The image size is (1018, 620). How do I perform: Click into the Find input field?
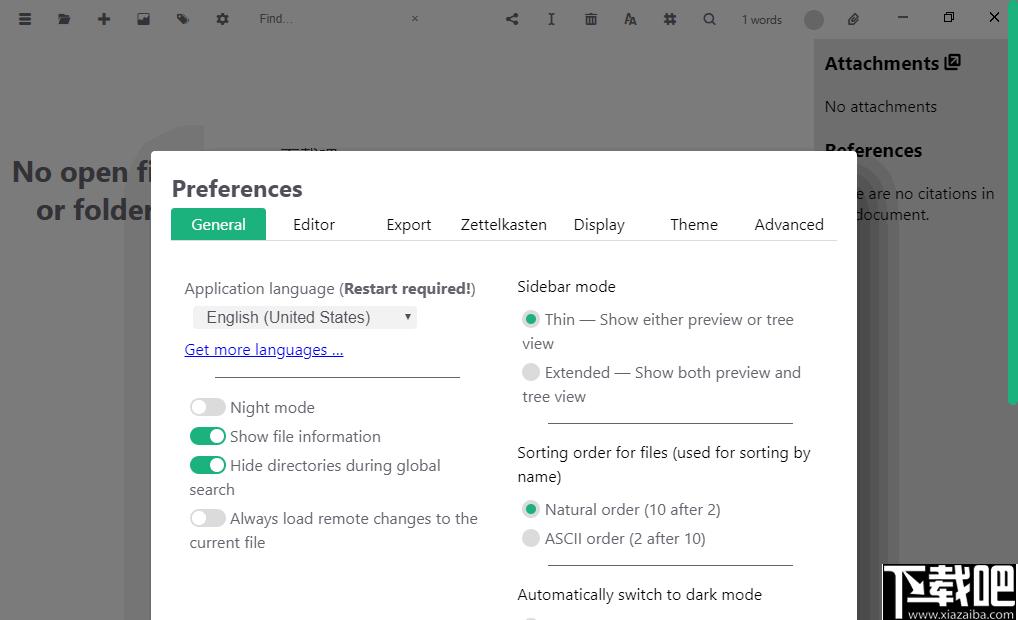pyautogui.click(x=331, y=19)
